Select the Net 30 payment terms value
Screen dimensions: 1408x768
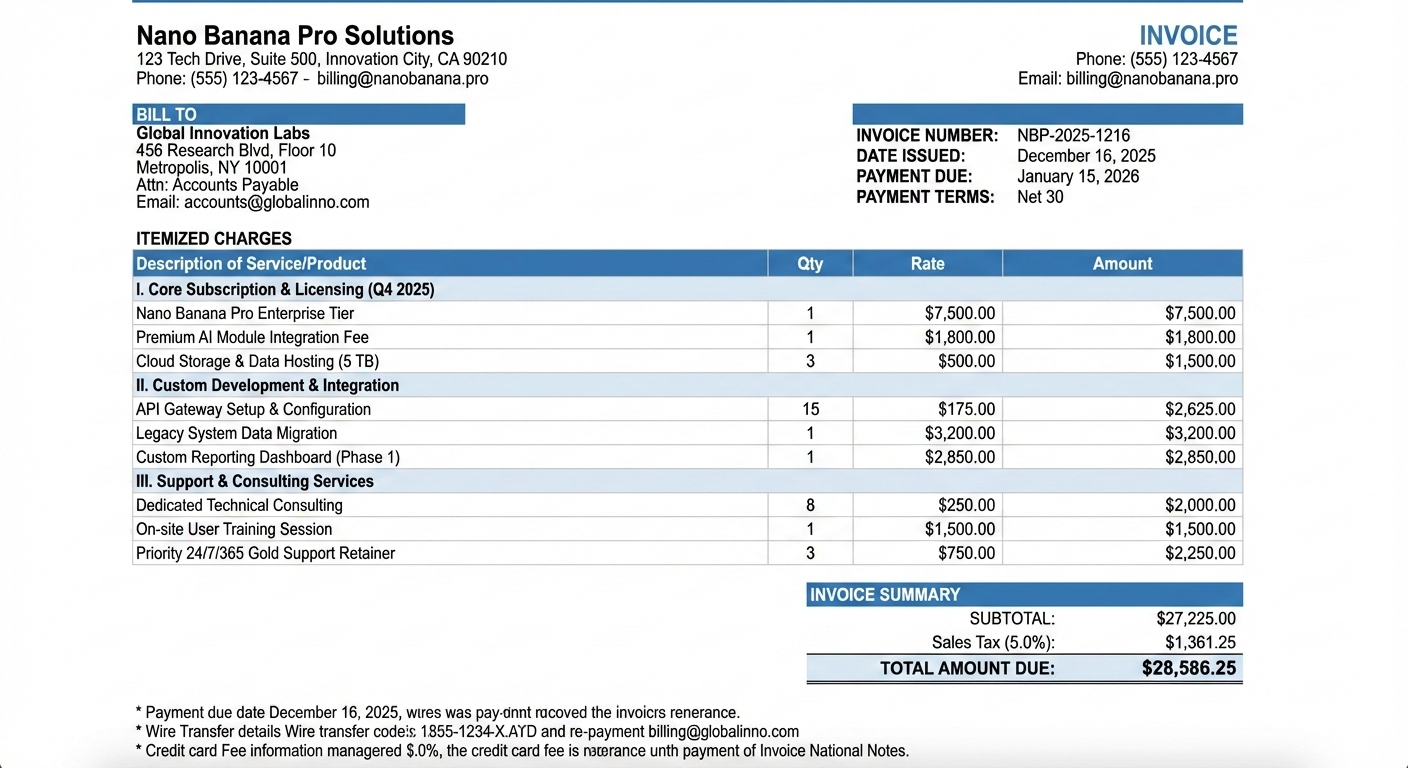pyautogui.click(x=1040, y=197)
